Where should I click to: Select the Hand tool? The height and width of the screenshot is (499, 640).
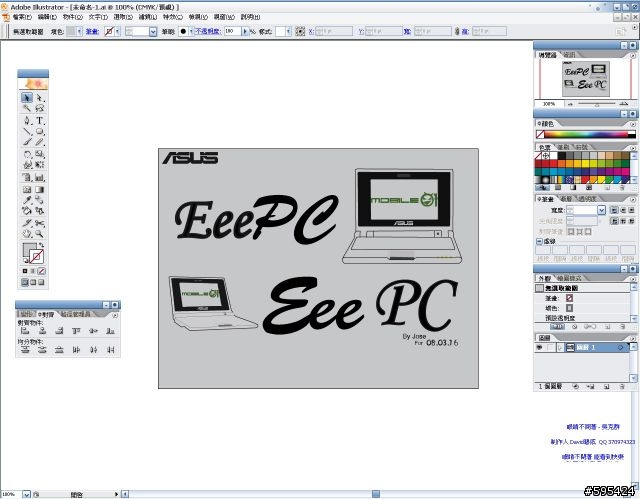tap(27, 234)
